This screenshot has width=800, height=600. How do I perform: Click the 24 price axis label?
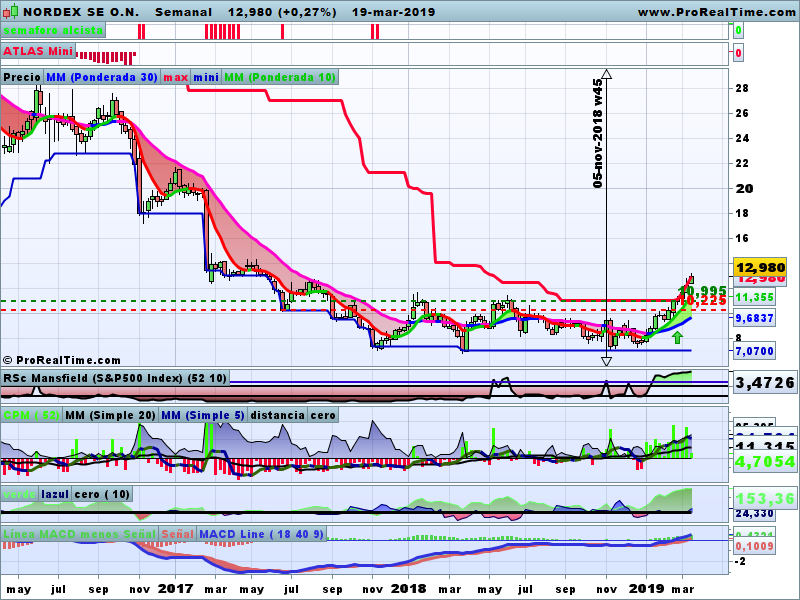click(742, 138)
